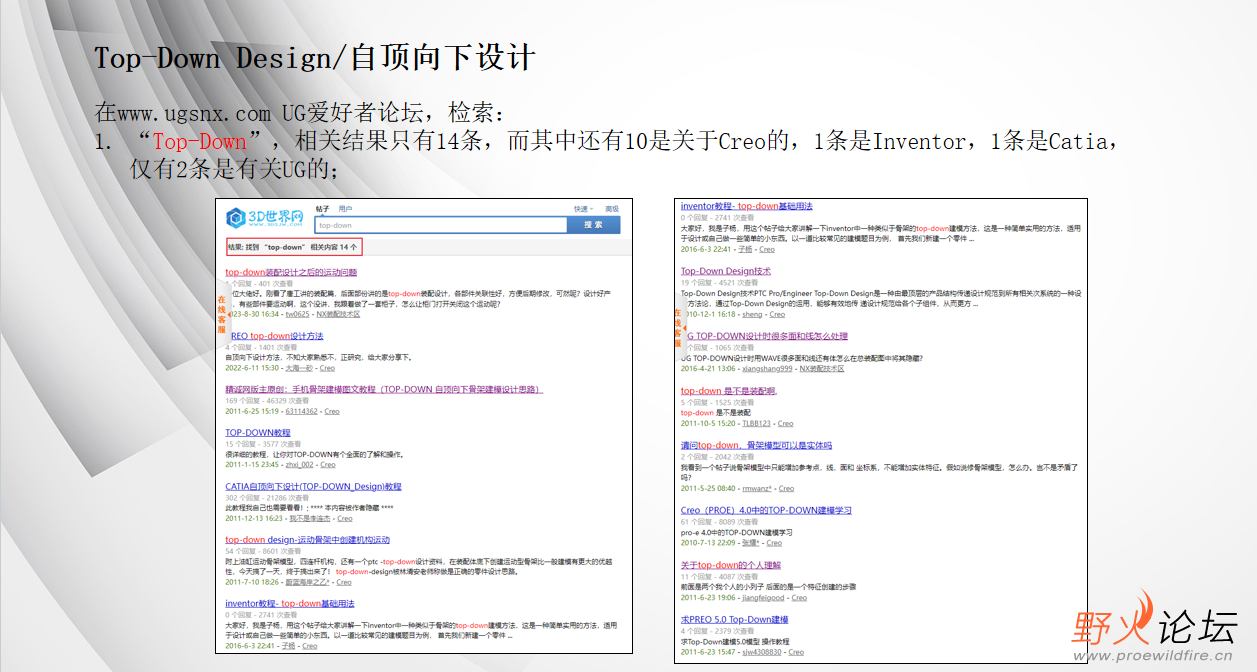Click the date text 2011-12-13 16:23

(x=253, y=519)
